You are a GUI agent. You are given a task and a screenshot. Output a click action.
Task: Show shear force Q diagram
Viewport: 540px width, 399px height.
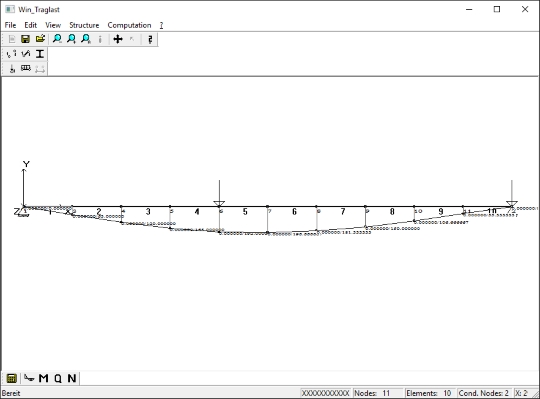(58, 378)
